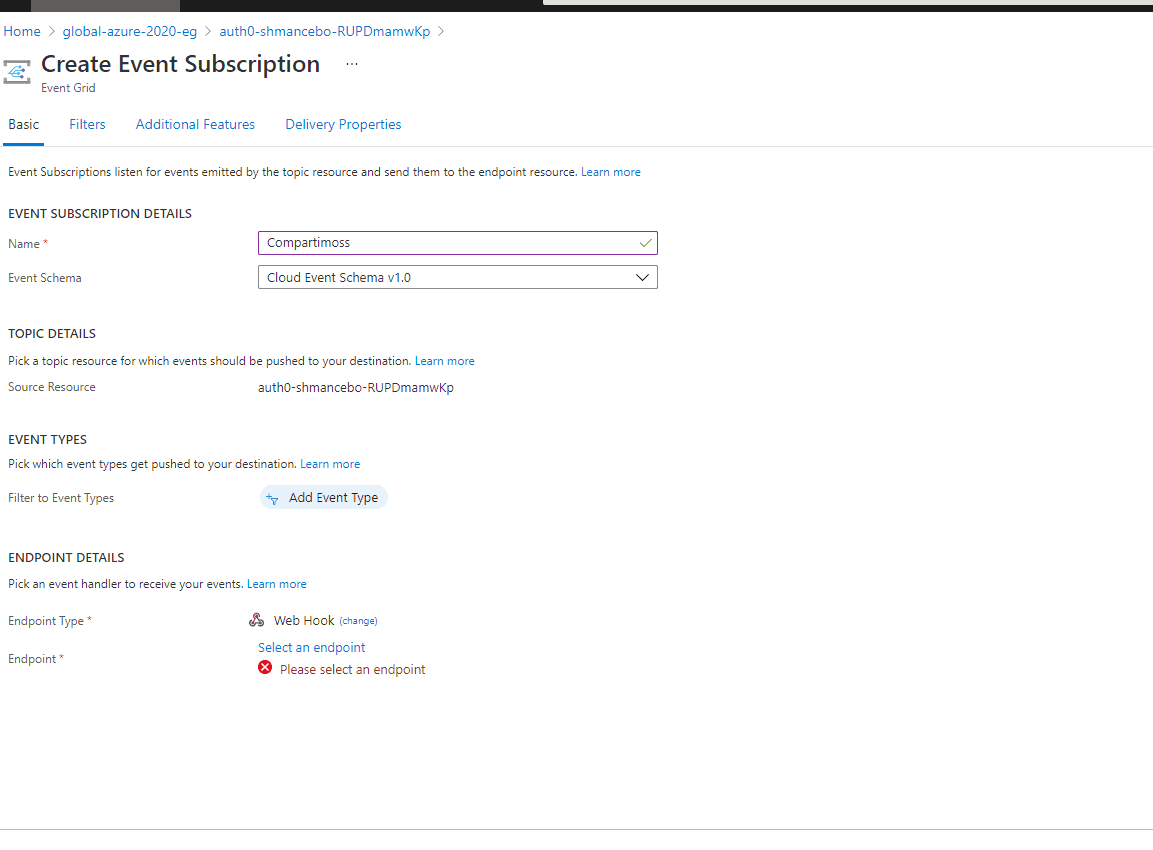Open the Additional Features tab
The image size is (1153, 850).
[196, 124]
